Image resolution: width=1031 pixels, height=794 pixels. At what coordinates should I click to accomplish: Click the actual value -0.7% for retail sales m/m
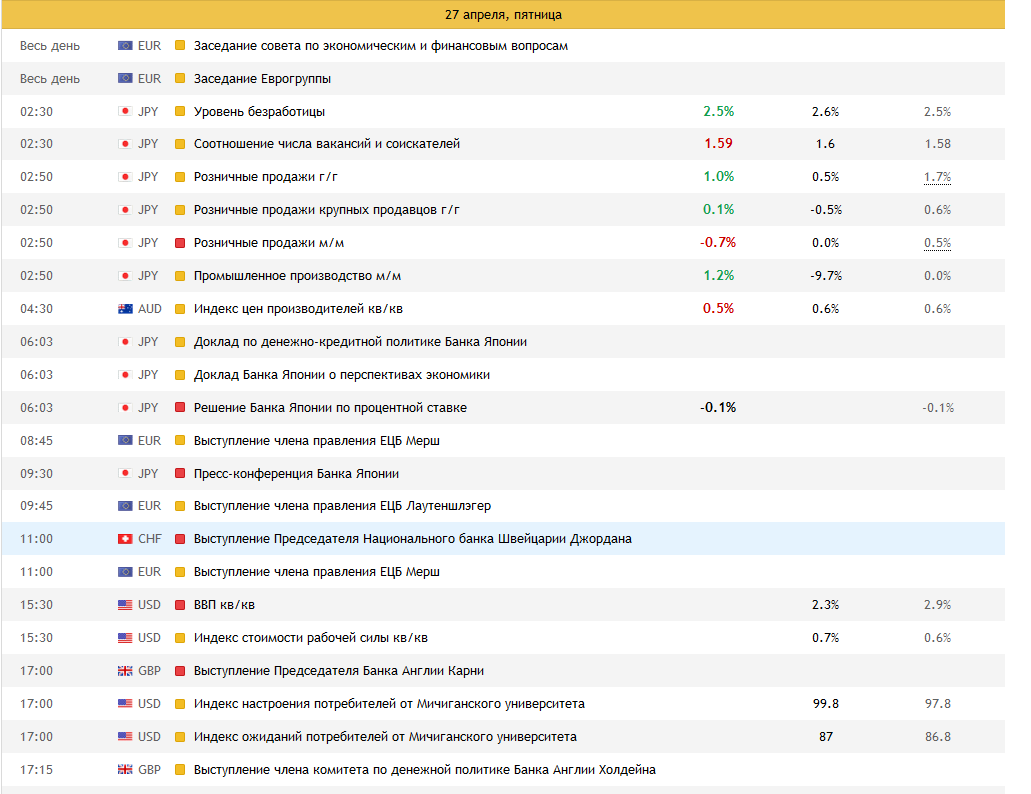pos(718,243)
